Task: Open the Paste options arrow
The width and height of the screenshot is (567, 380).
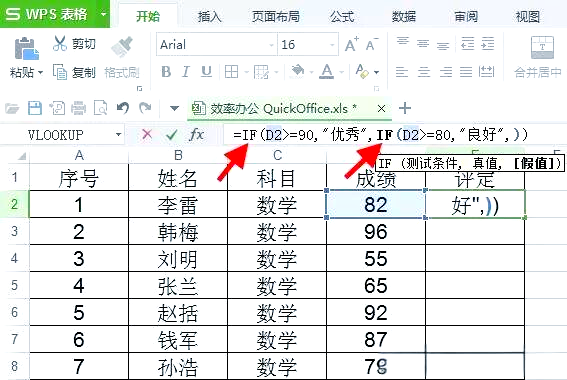Action: pos(40,73)
